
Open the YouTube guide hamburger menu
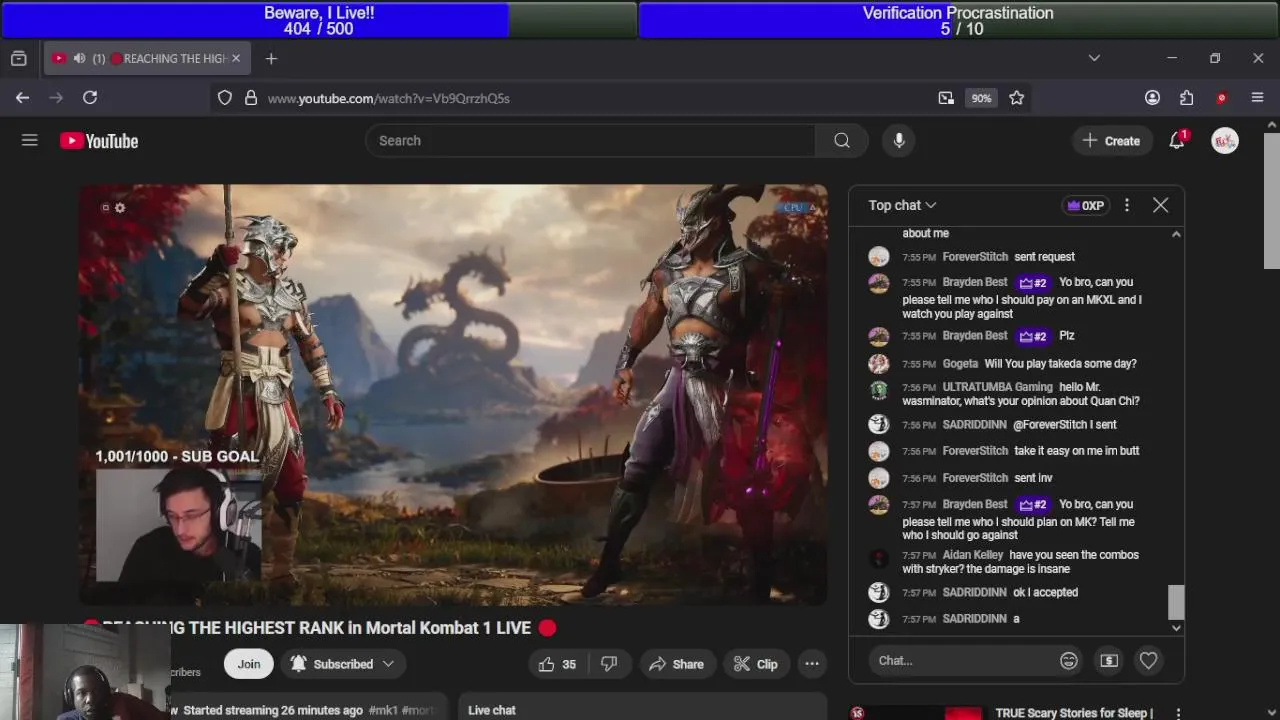30,140
